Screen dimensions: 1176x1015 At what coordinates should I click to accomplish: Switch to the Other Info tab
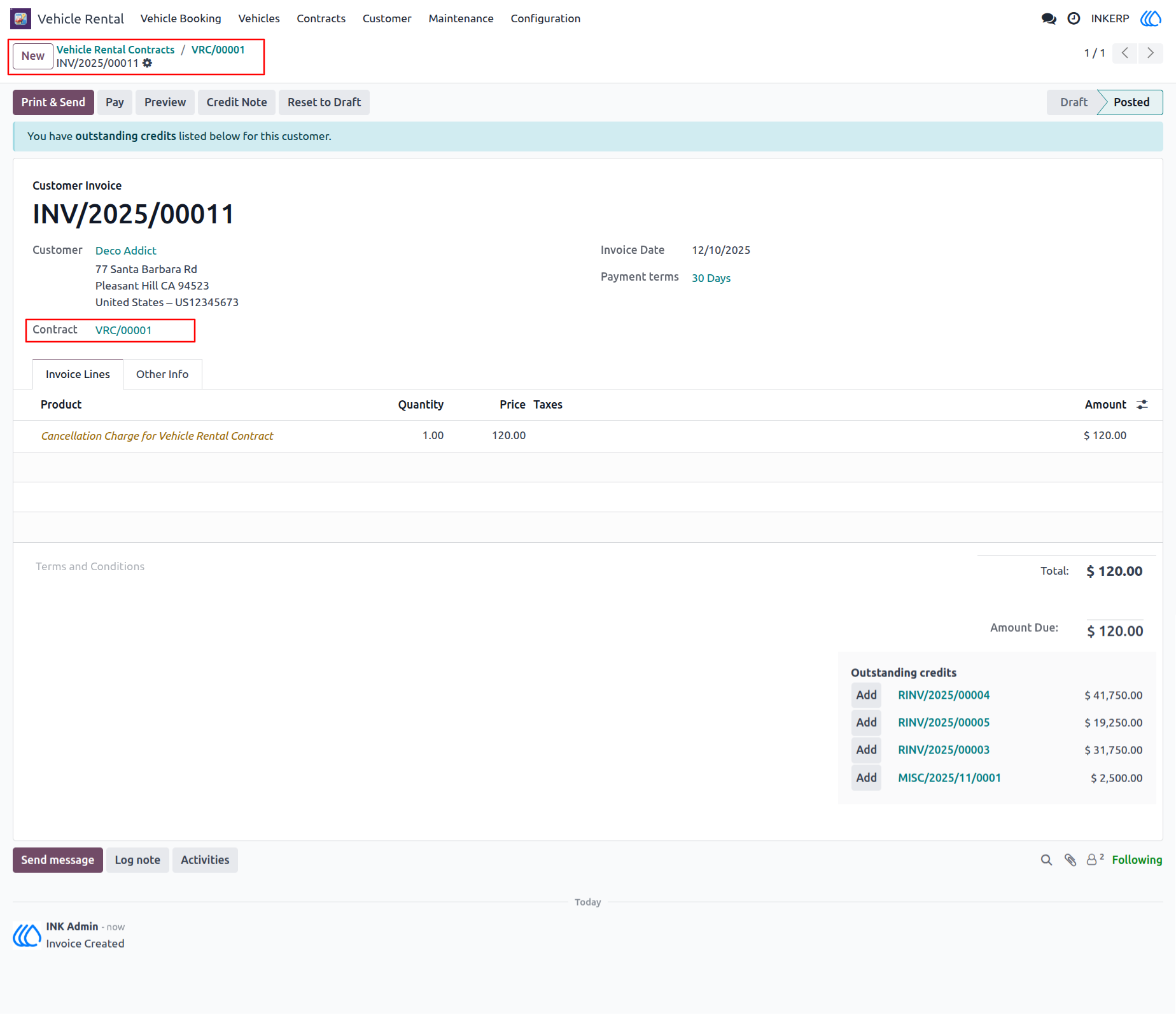pyautogui.click(x=162, y=374)
